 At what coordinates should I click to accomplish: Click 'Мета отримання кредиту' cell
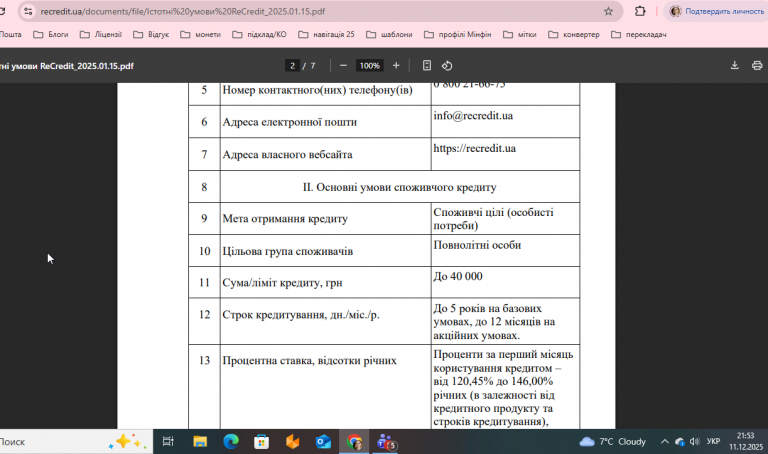click(x=326, y=218)
